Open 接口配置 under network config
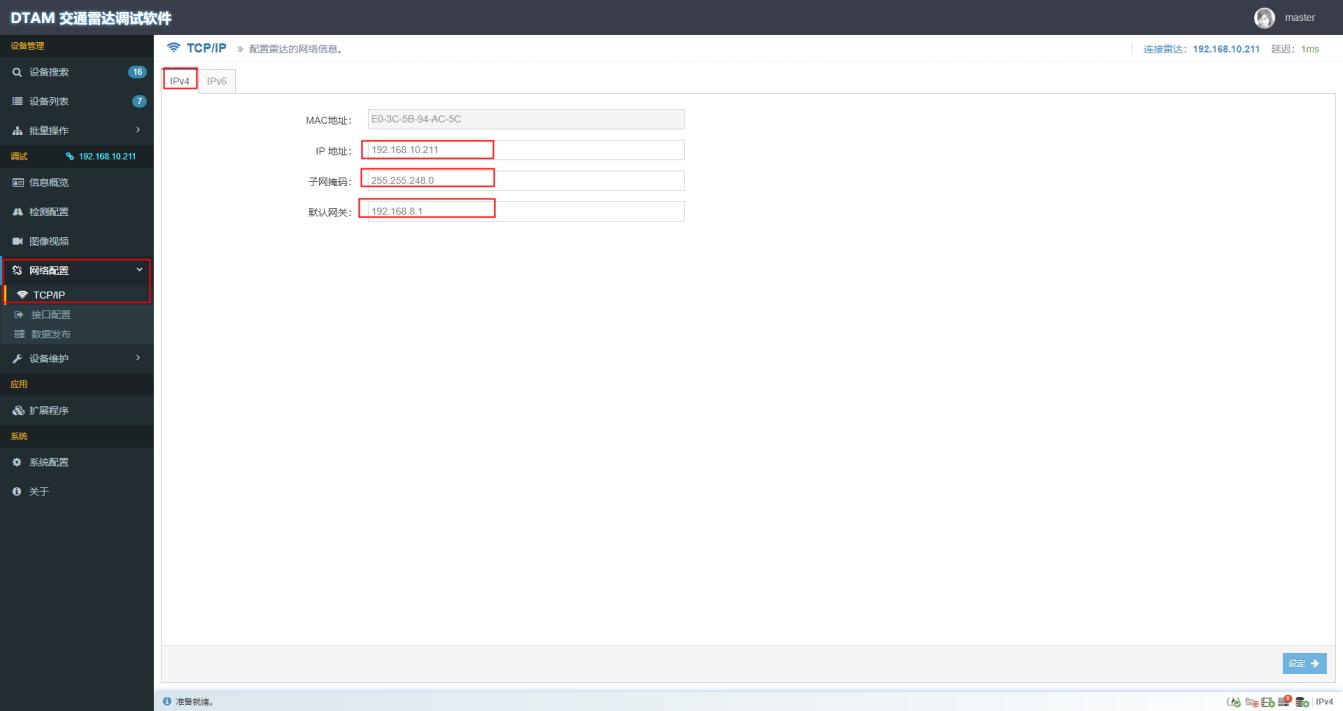The width and height of the screenshot is (1343, 711). pos(49,314)
